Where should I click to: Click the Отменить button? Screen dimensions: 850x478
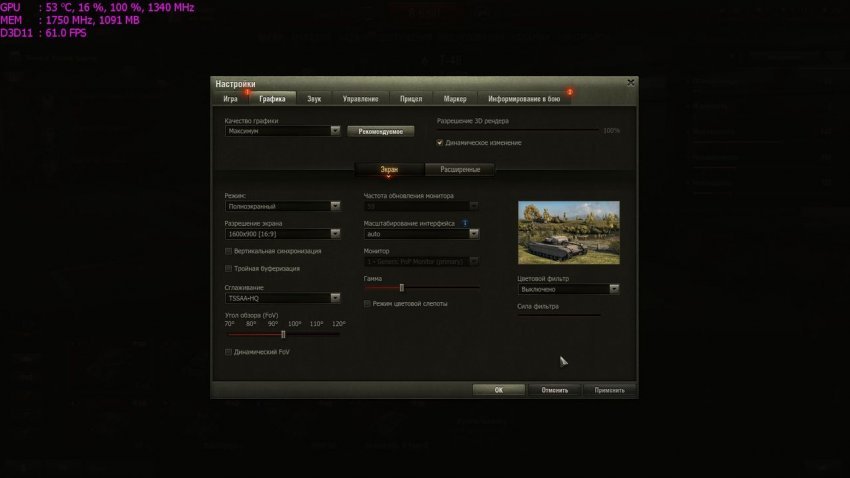point(555,390)
